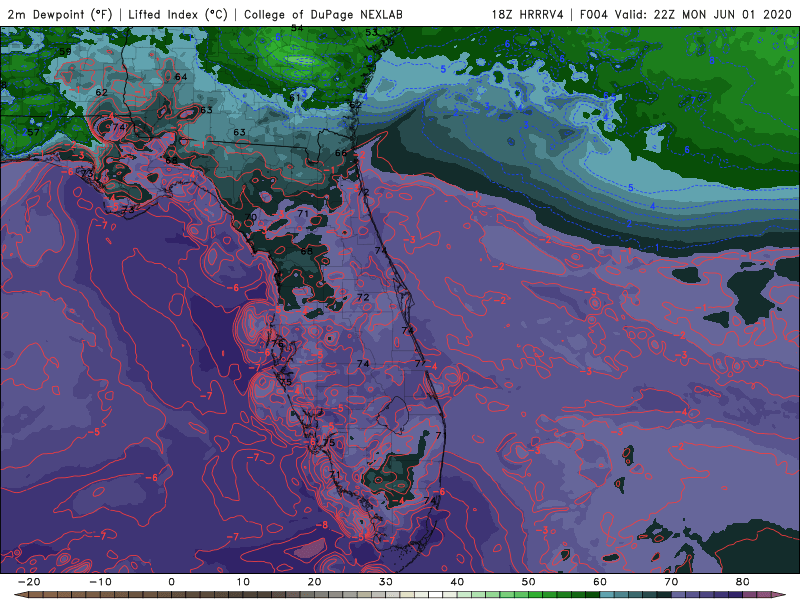This screenshot has width=800, height=600.
Task: Click the '0' label on the color scale
Action: tap(171, 582)
